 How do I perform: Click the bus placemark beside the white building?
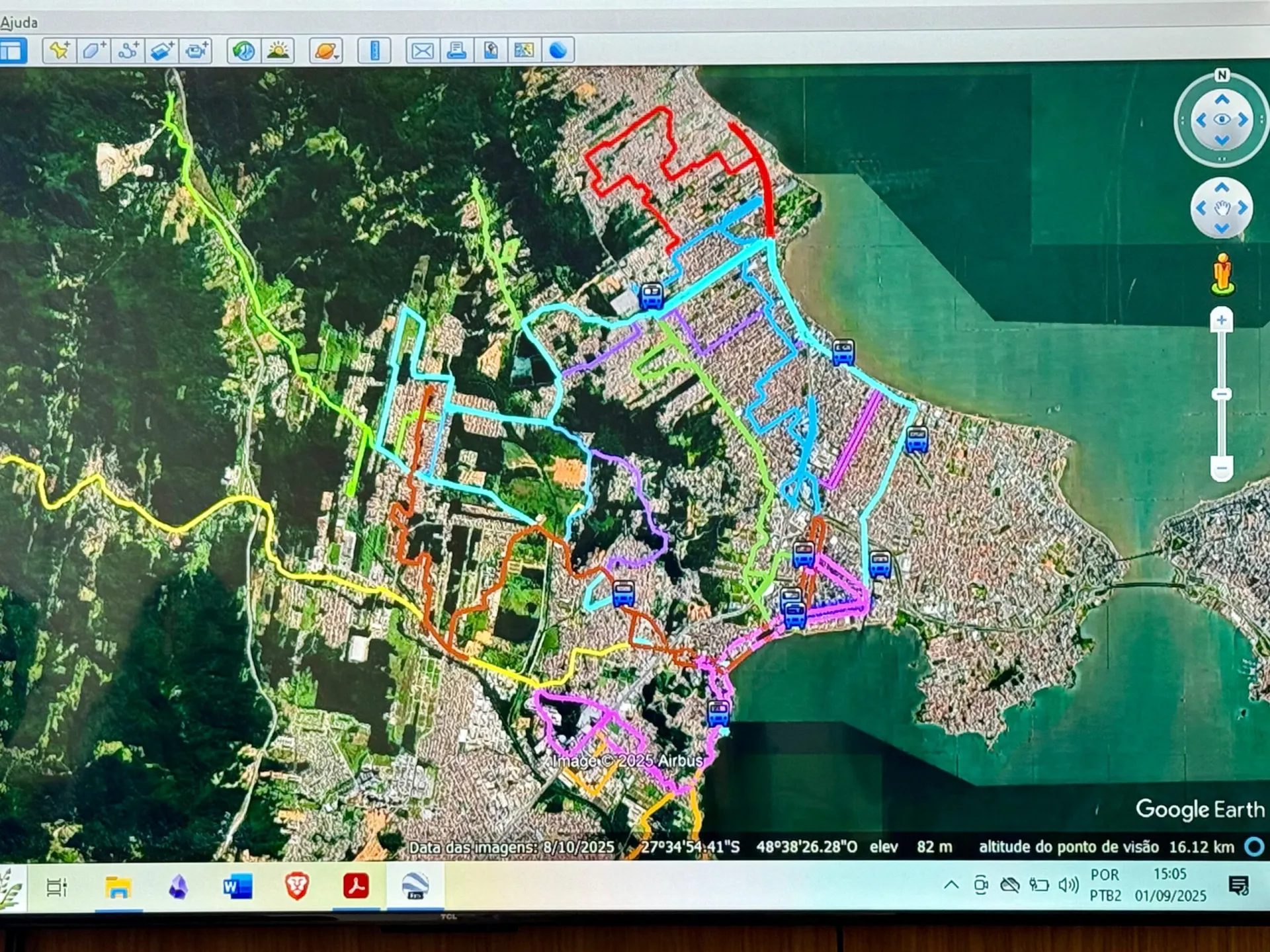coord(651,297)
